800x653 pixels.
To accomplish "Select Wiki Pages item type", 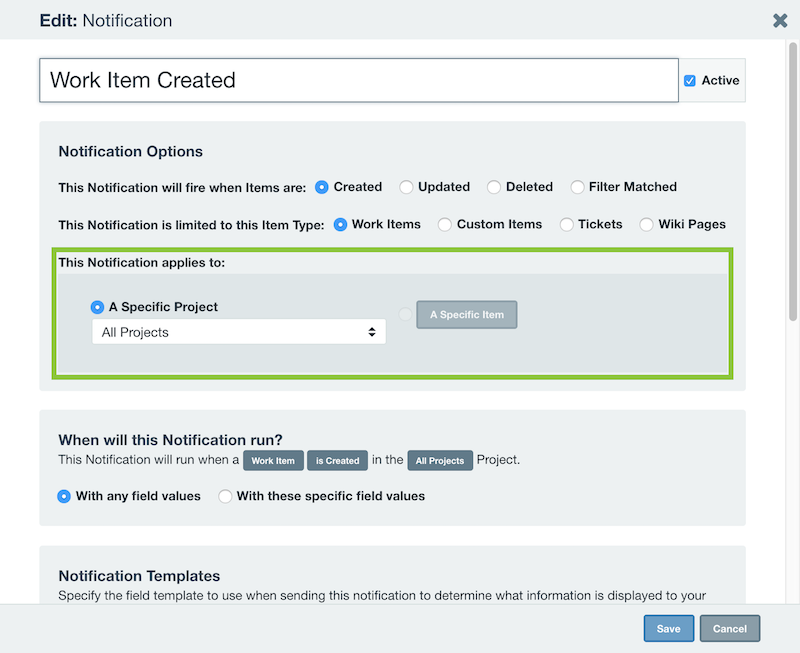I will click(646, 224).
